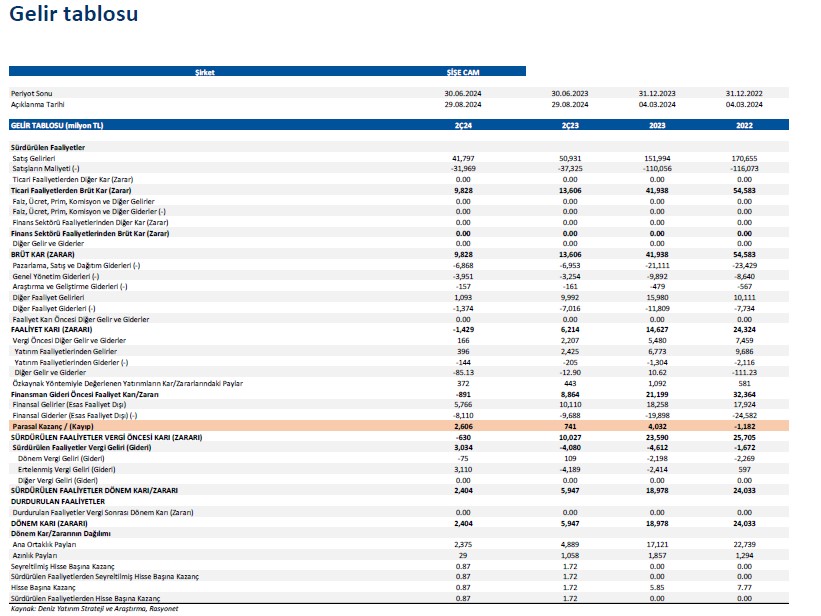Click the "Gelir tablosu" page title
Image resolution: width=821 pixels, height=616 pixels.
click(74, 15)
